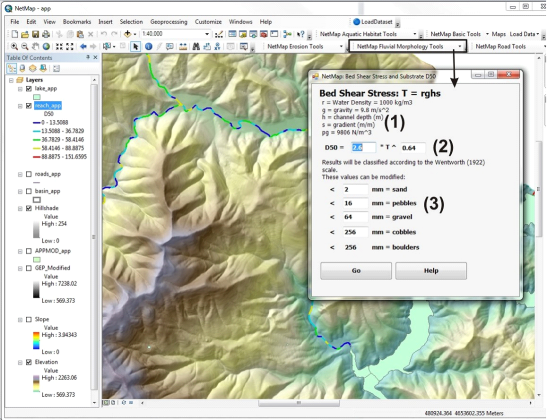547x420 pixels.
Task: Open the Editor toolbar icon
Action: (x=219, y=34)
